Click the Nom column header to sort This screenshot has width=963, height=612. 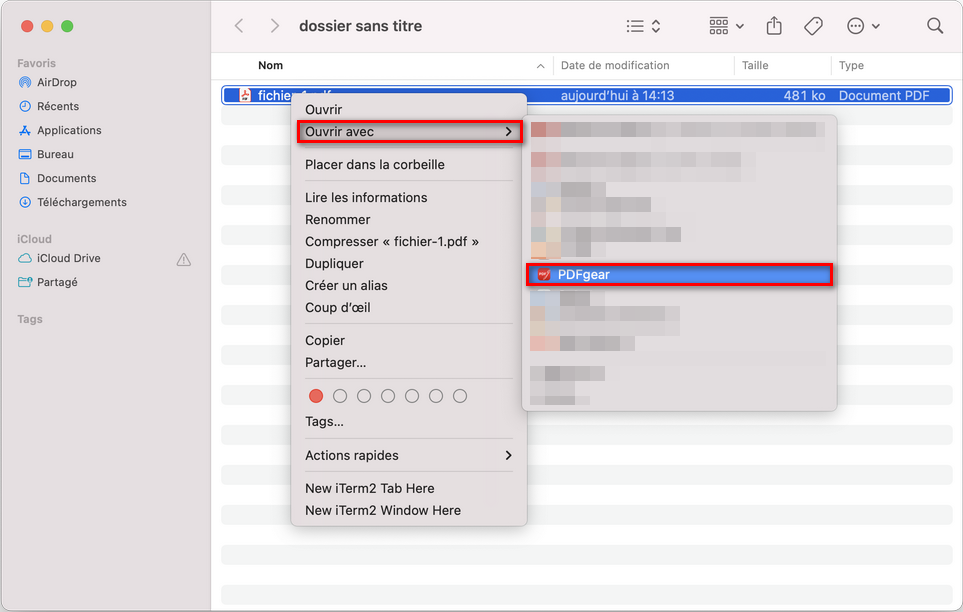[x=270, y=65]
